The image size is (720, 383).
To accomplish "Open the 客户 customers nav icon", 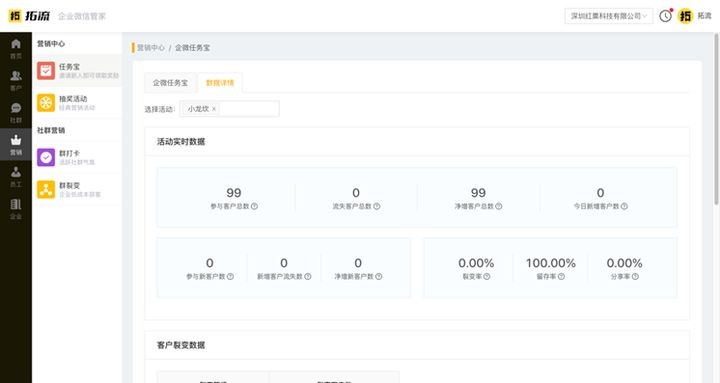I will 16,76.
